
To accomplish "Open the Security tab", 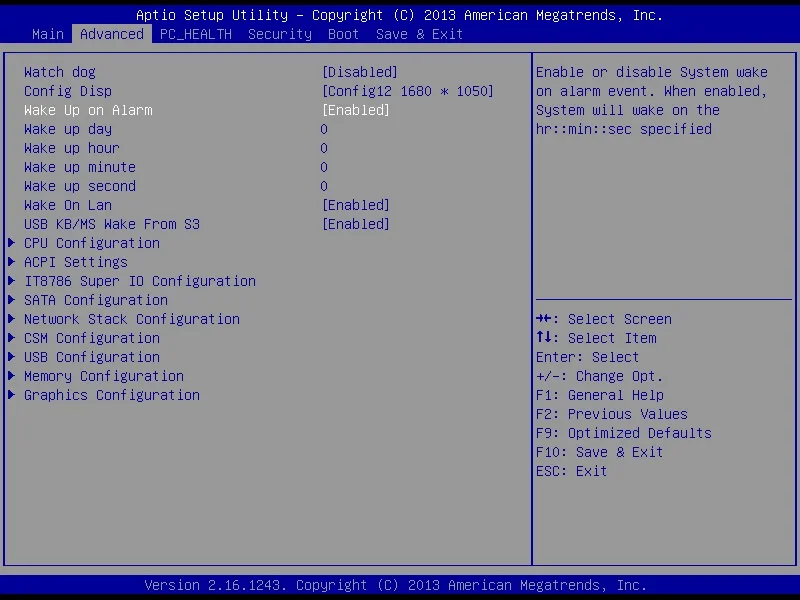I will click(280, 34).
